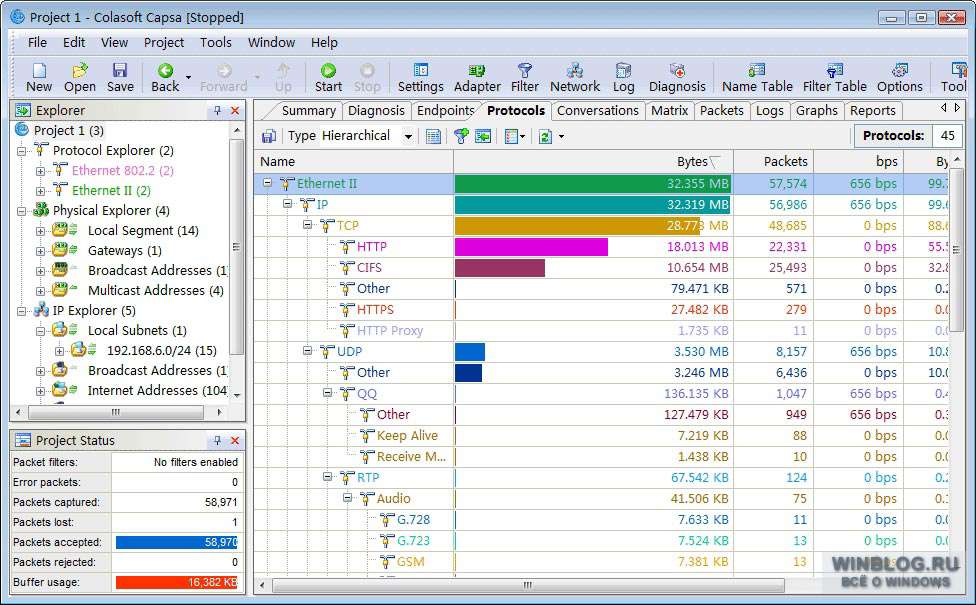
Task: Open the Project menu
Action: point(164,42)
